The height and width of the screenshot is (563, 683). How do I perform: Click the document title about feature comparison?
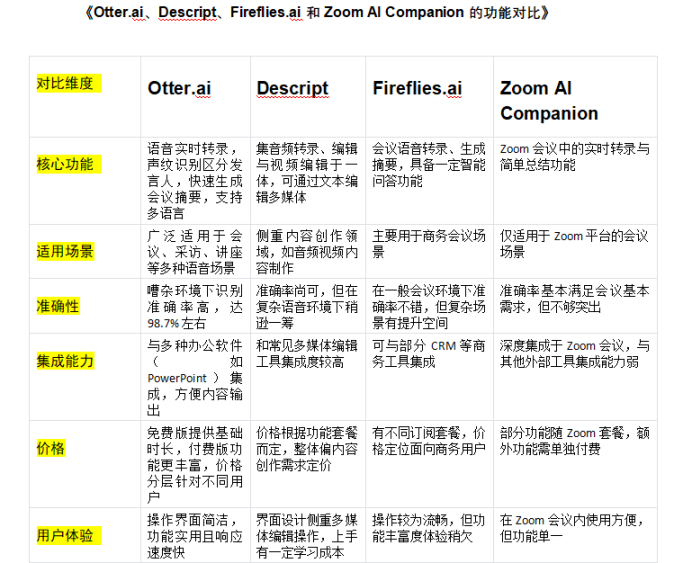click(x=317, y=13)
